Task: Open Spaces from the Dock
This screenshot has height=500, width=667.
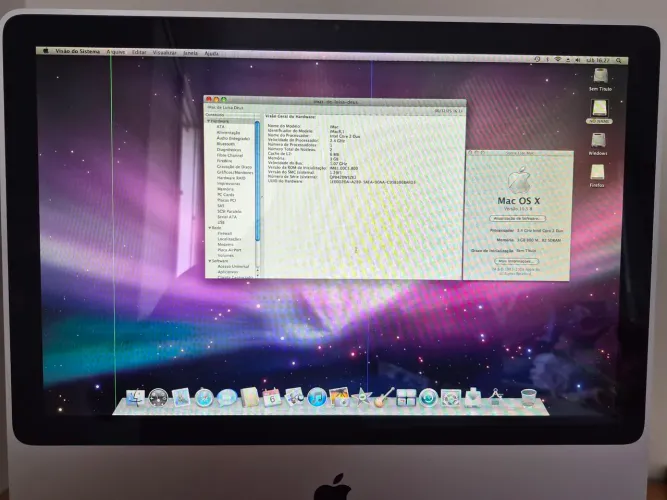Action: point(406,398)
